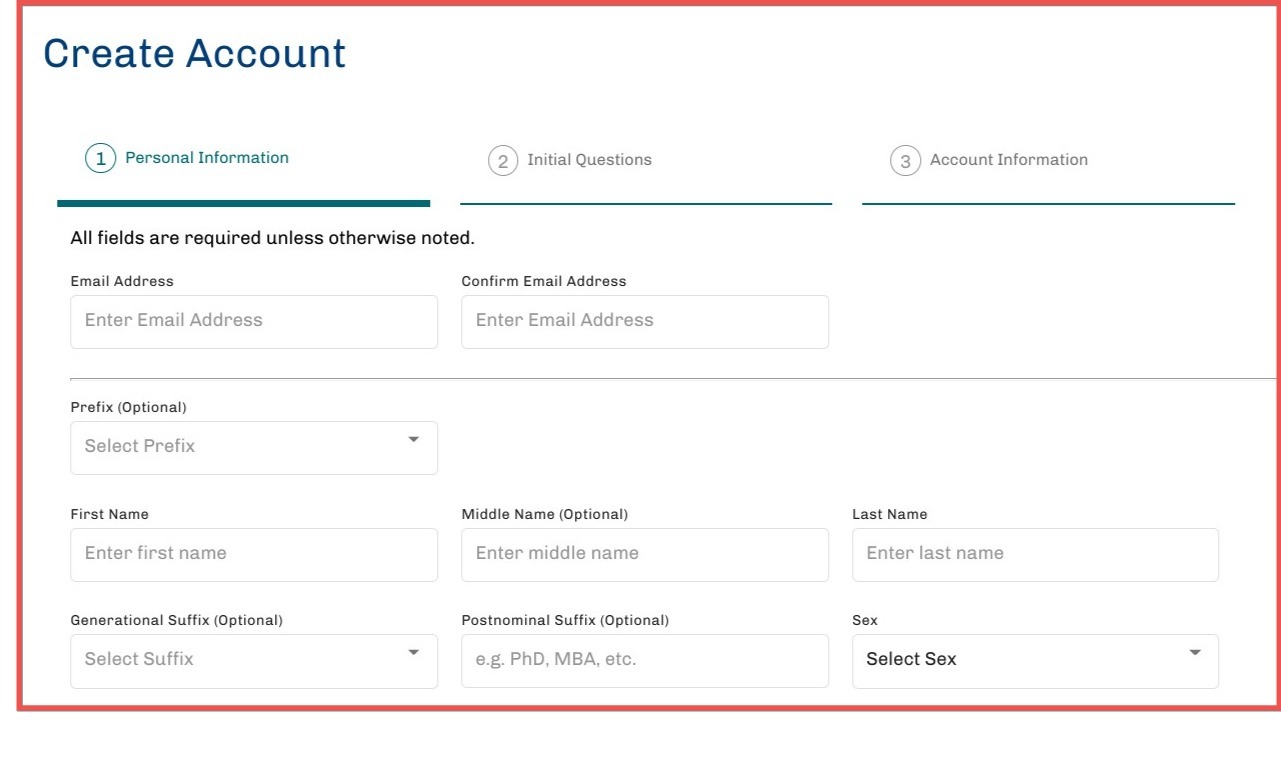Click the Confirm Email Address field
Viewport: 1281px width, 780px height.
(645, 321)
